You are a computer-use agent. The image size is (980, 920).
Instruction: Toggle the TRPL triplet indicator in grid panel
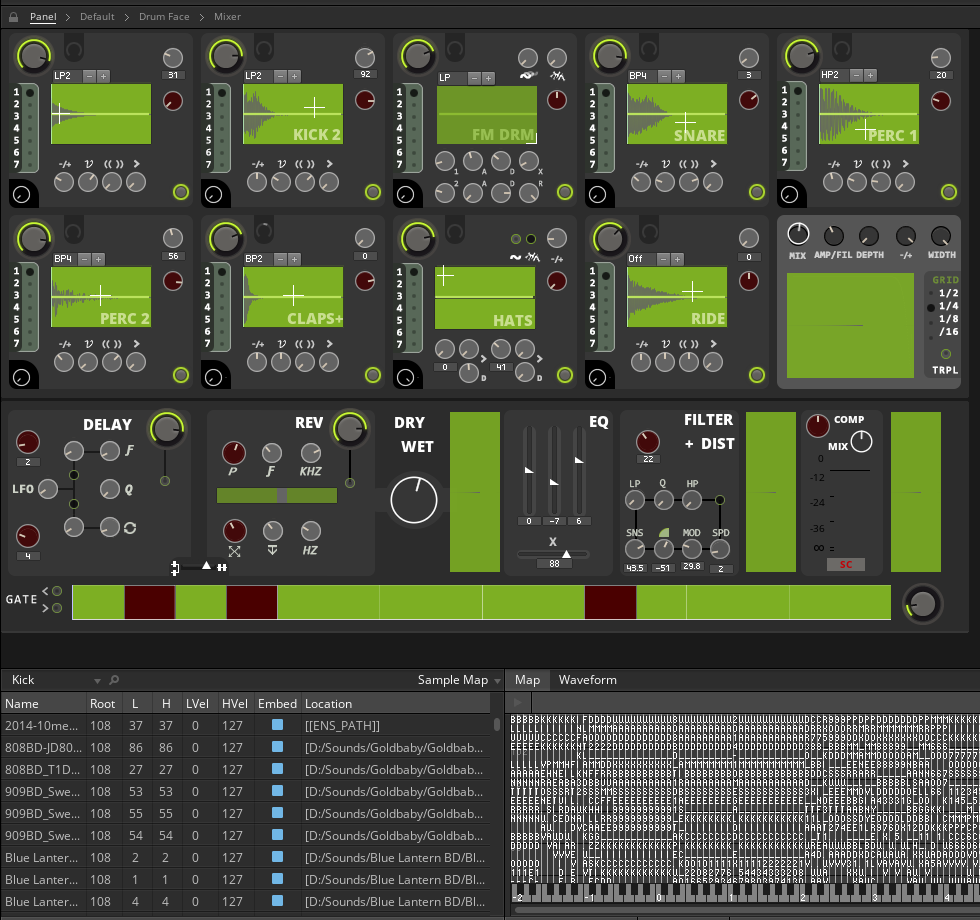(945, 354)
